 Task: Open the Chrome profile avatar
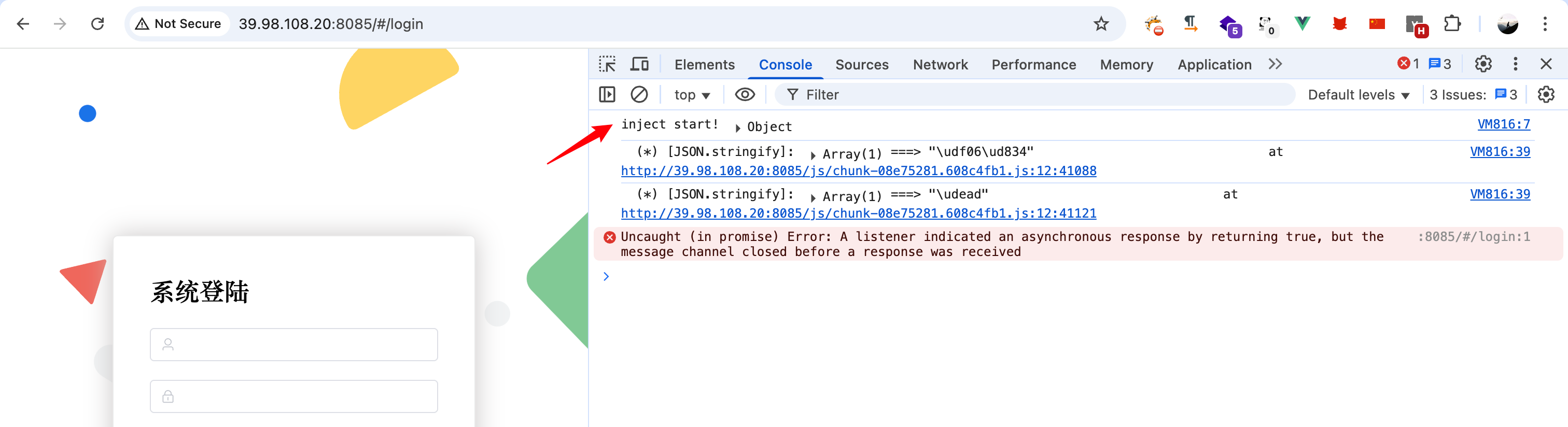[1507, 24]
